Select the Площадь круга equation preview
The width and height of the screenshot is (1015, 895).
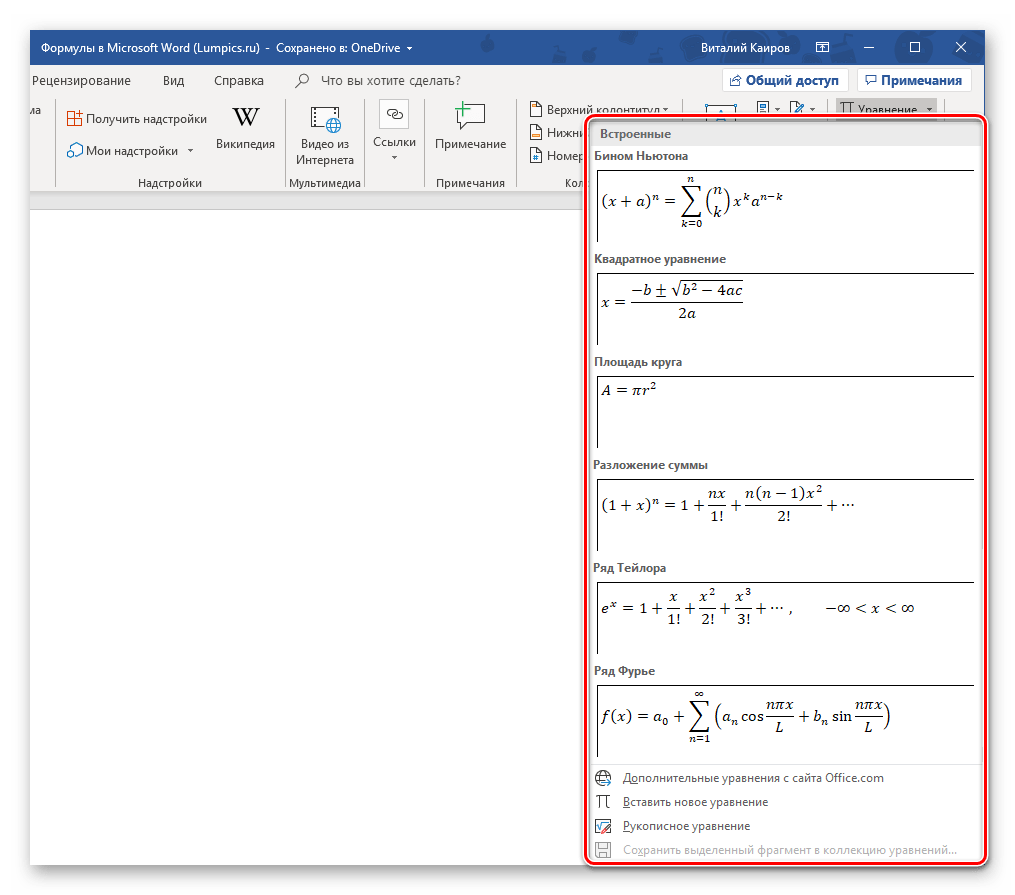tap(785, 411)
